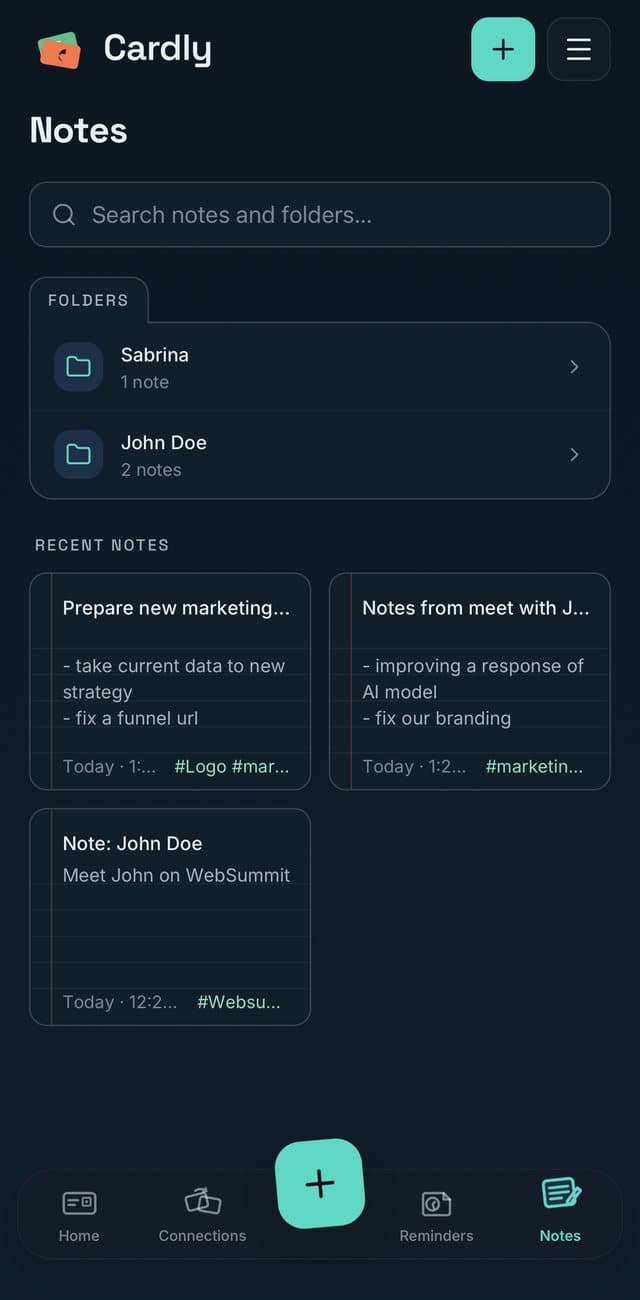This screenshot has height=1300, width=640.
Task: Open the Prepare new marketing note
Action: click(170, 681)
